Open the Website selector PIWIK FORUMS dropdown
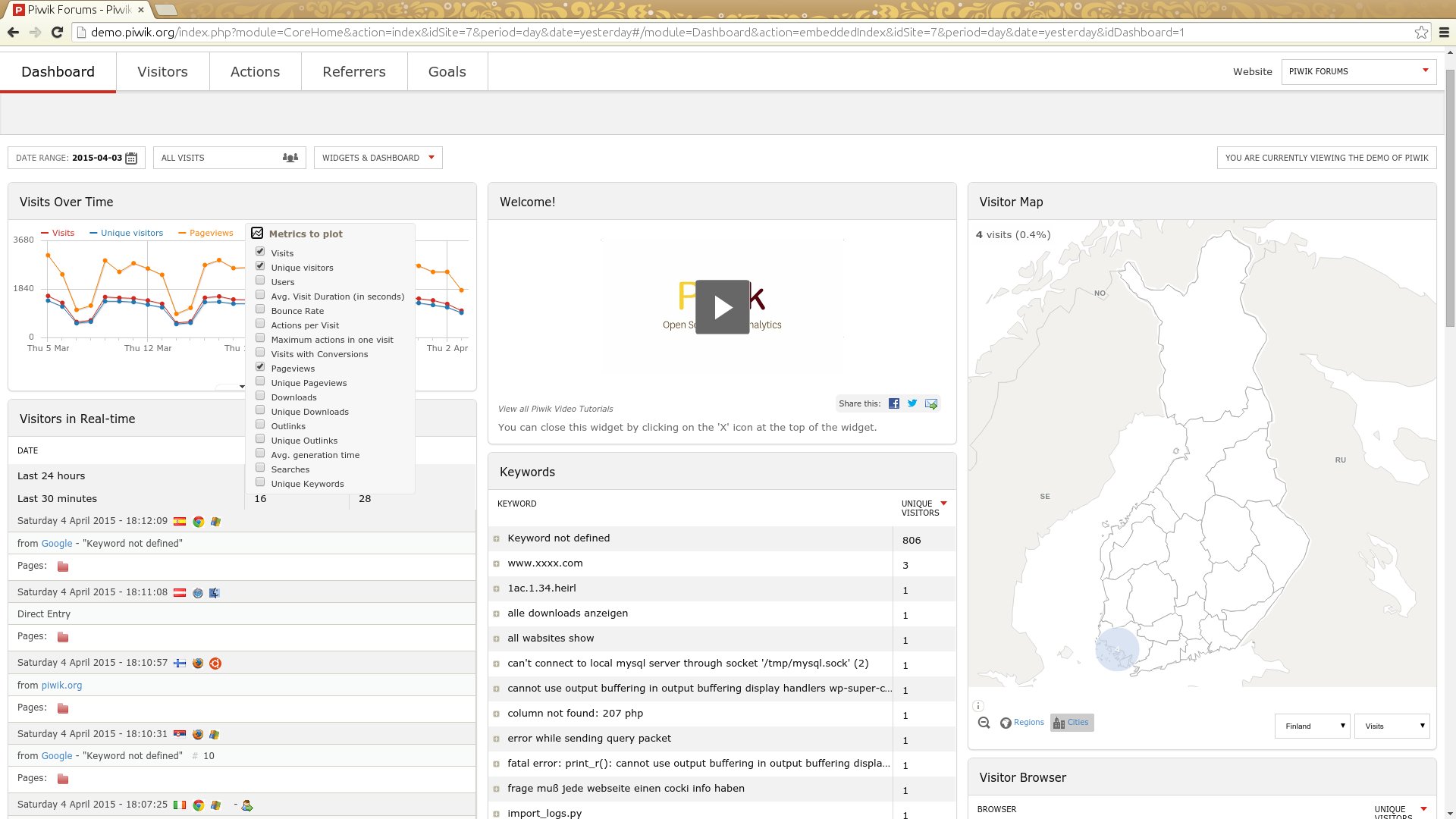Image resolution: width=1456 pixels, height=819 pixels. click(x=1358, y=71)
